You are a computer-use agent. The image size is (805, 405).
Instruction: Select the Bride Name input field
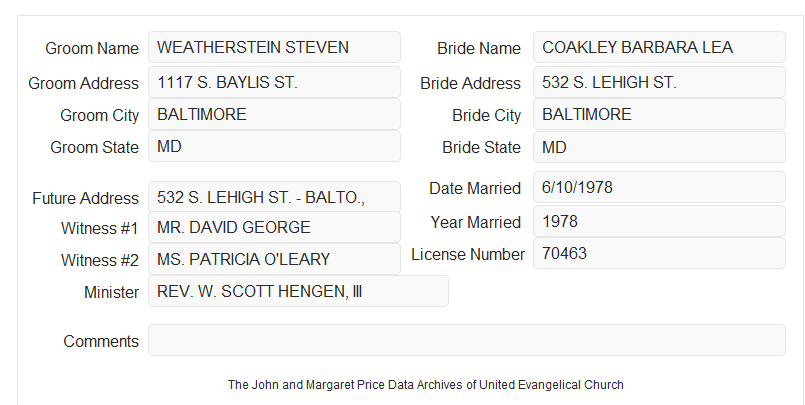[x=659, y=47]
